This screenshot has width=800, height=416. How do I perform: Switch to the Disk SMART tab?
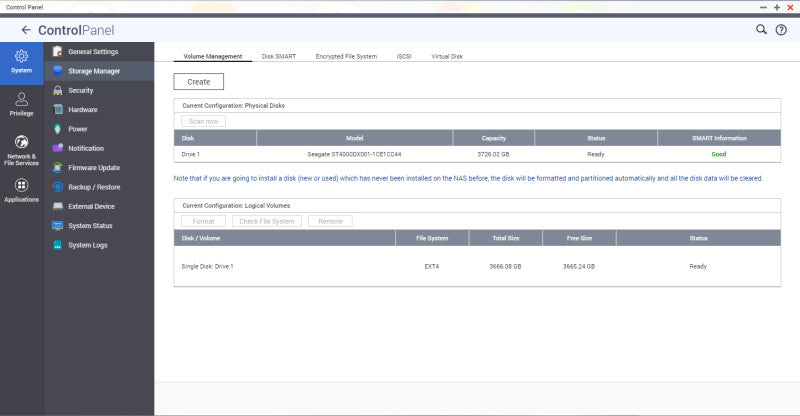pyautogui.click(x=279, y=56)
